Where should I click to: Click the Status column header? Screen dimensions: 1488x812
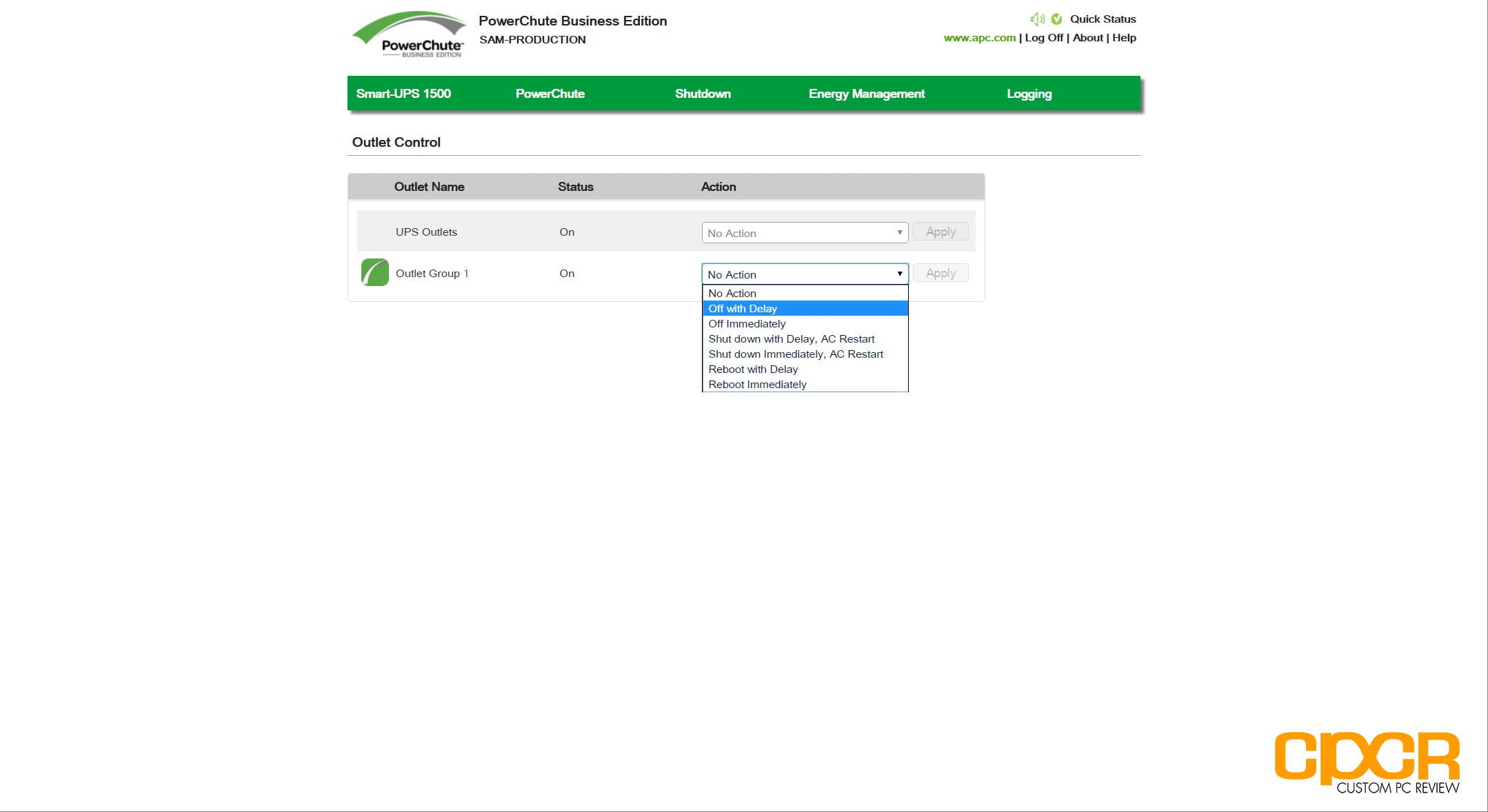tap(575, 187)
